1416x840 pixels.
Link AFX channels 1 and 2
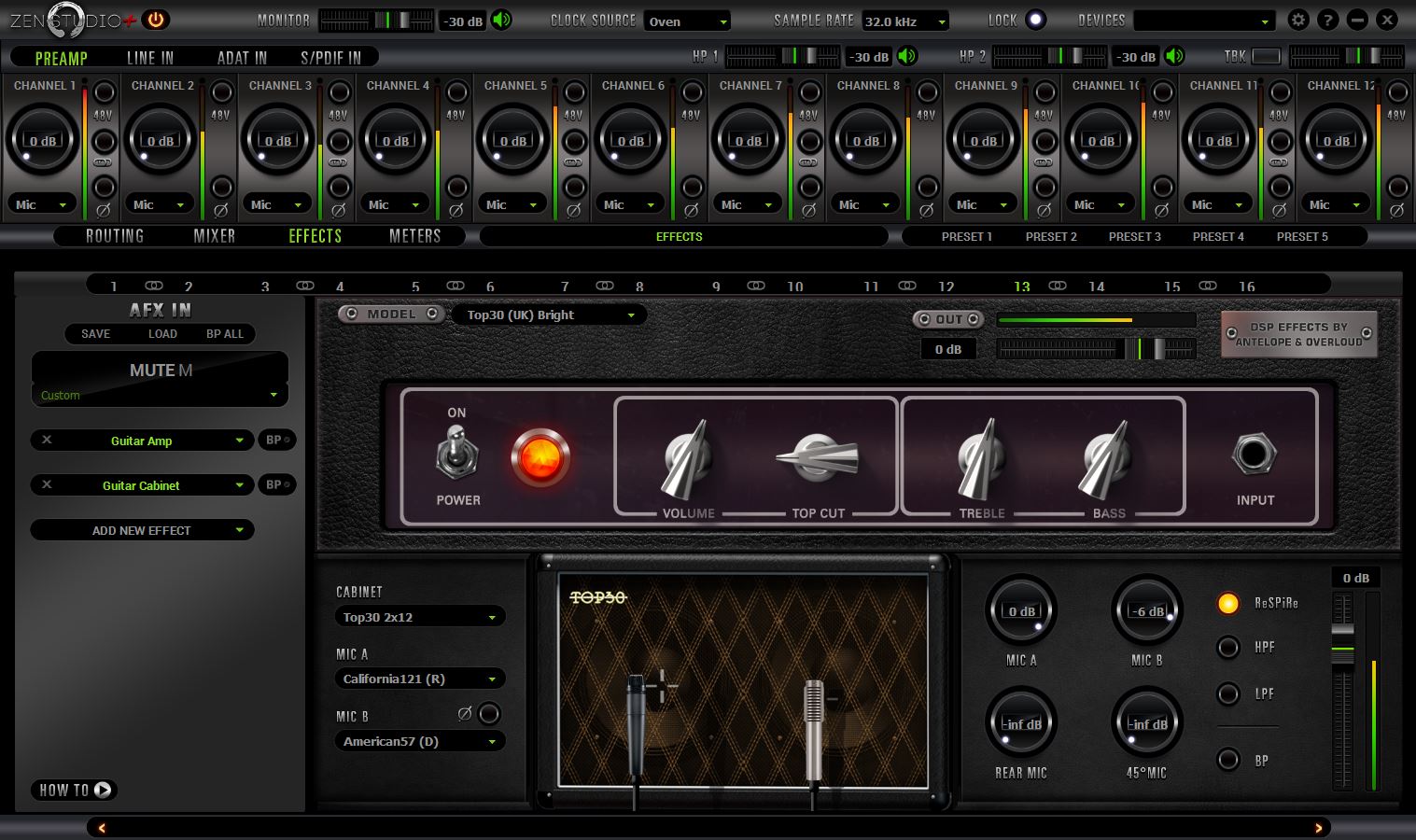tap(154, 286)
